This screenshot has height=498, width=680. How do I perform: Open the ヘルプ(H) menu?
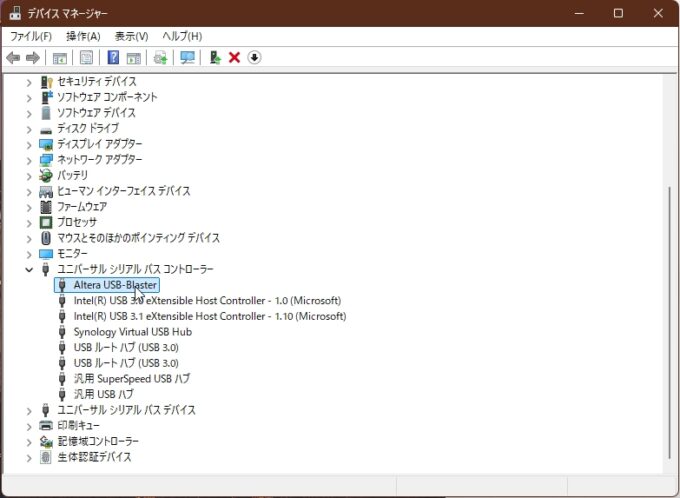tap(182, 36)
